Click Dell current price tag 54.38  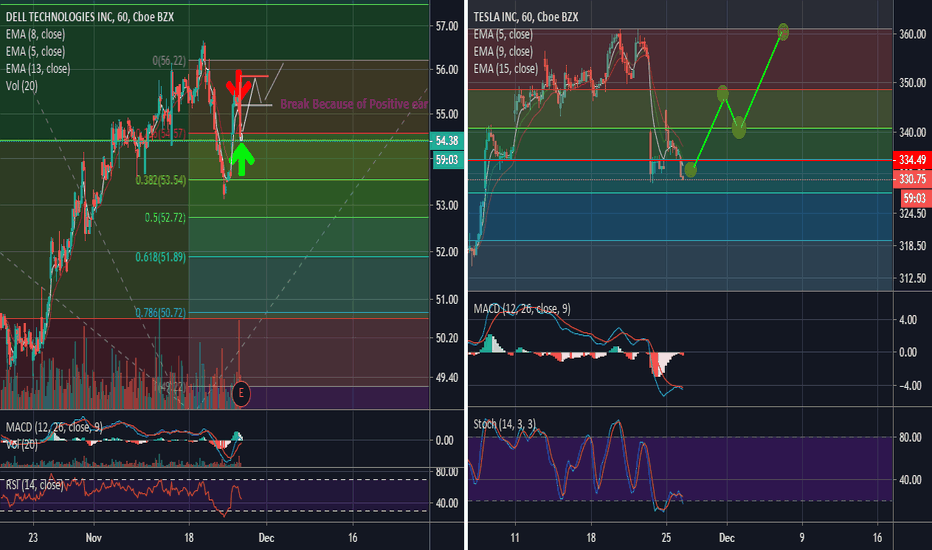[x=447, y=141]
